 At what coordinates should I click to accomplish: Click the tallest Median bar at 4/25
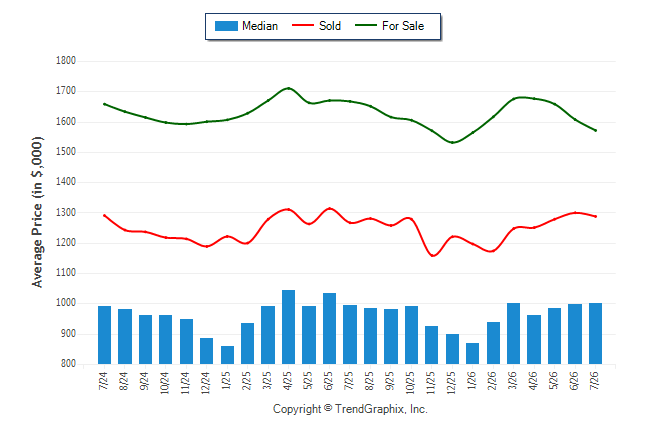tap(288, 327)
